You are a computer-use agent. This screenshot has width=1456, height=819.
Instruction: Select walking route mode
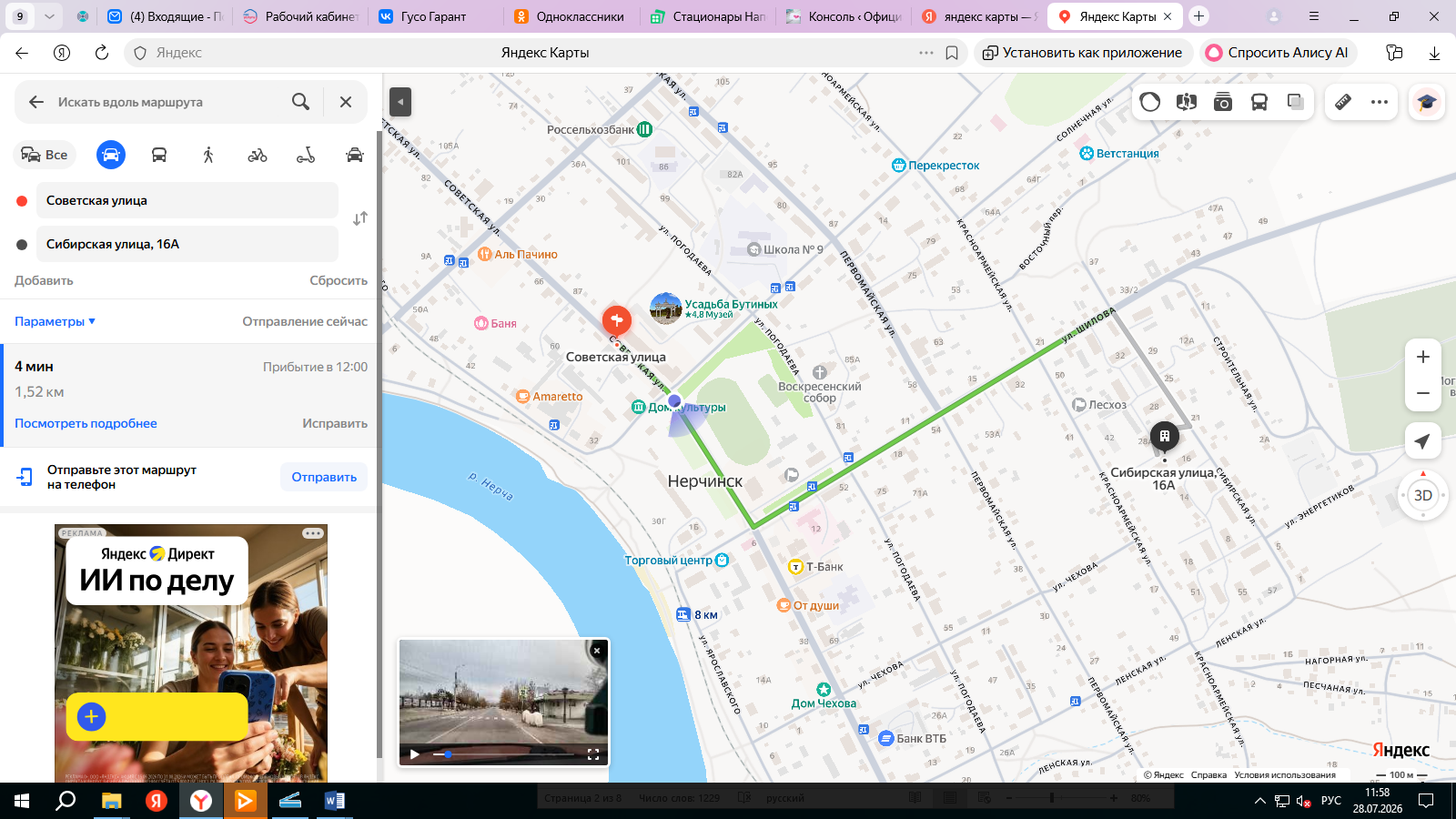208,155
